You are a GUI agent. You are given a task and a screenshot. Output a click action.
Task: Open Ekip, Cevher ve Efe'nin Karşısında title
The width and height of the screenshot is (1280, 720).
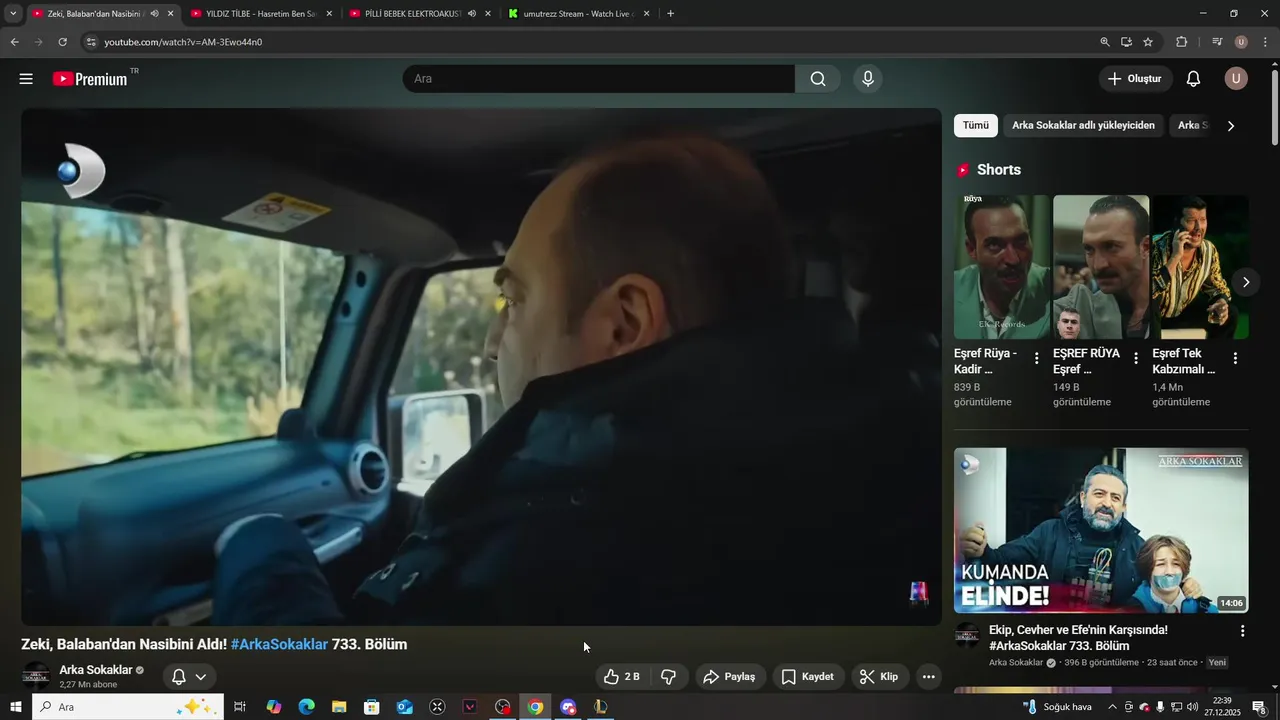pos(1078,638)
